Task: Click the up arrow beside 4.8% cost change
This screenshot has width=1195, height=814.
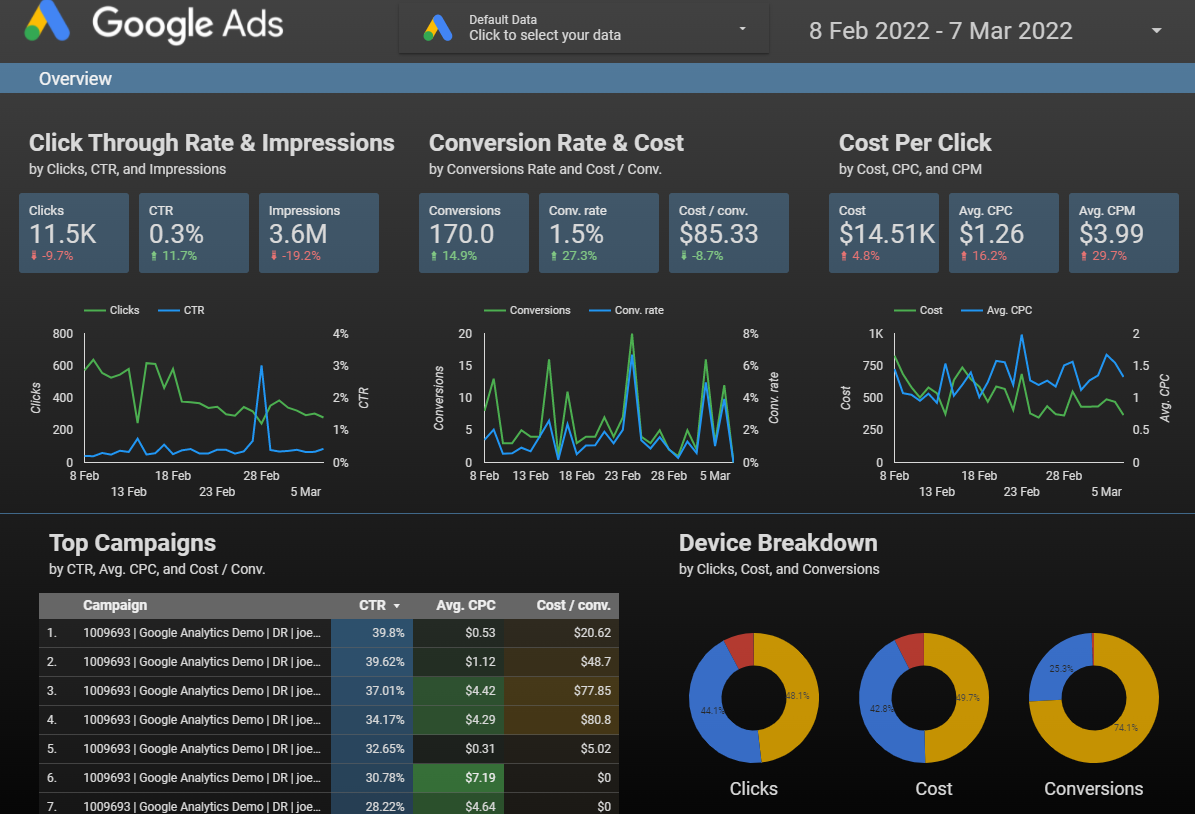Action: [844, 256]
